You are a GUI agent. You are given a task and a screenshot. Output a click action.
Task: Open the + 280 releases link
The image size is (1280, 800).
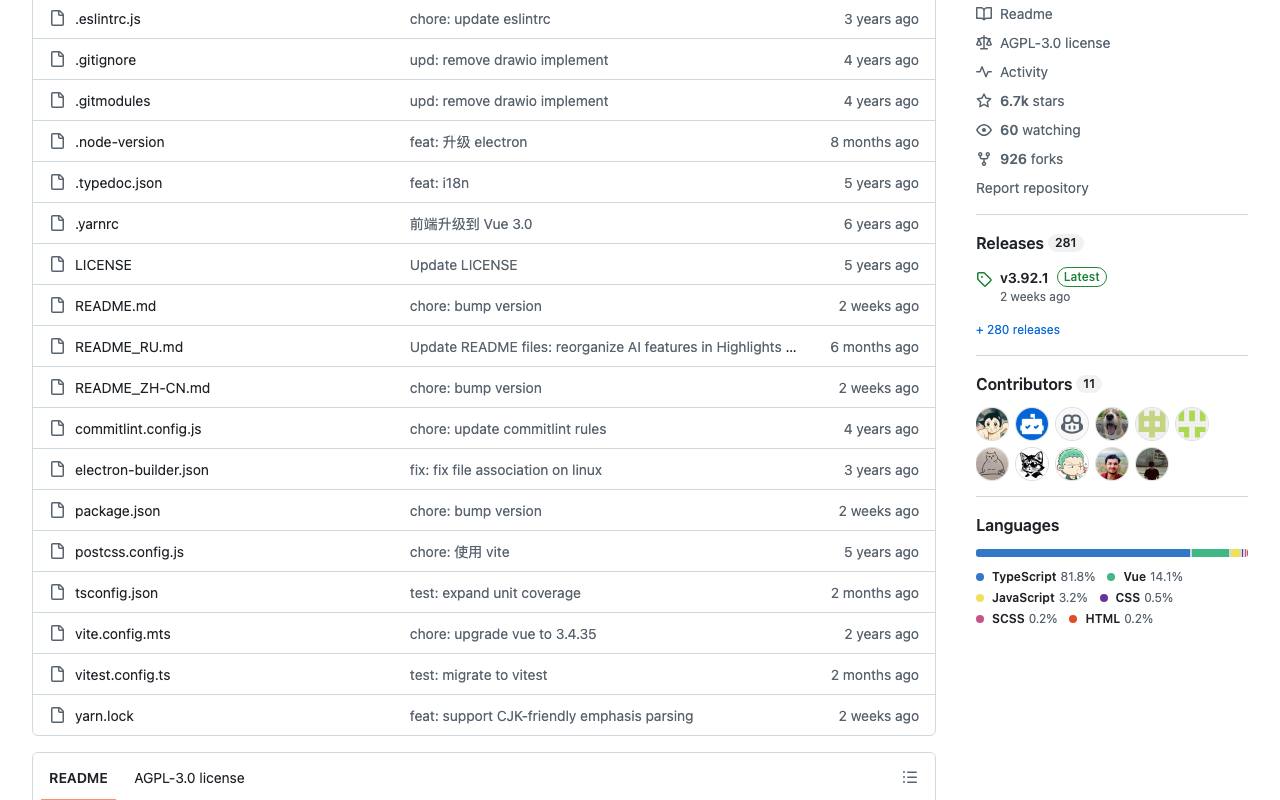pyautogui.click(x=1018, y=329)
